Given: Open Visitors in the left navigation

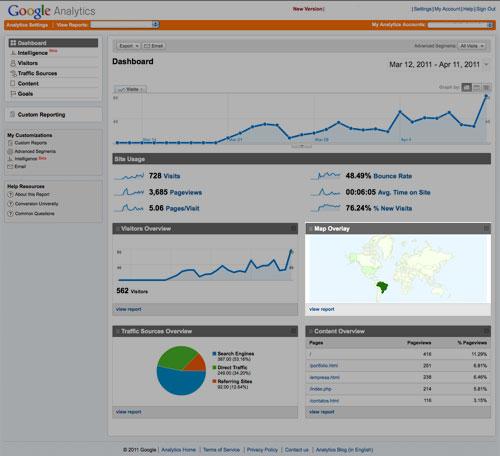Looking at the screenshot, I should [28, 63].
